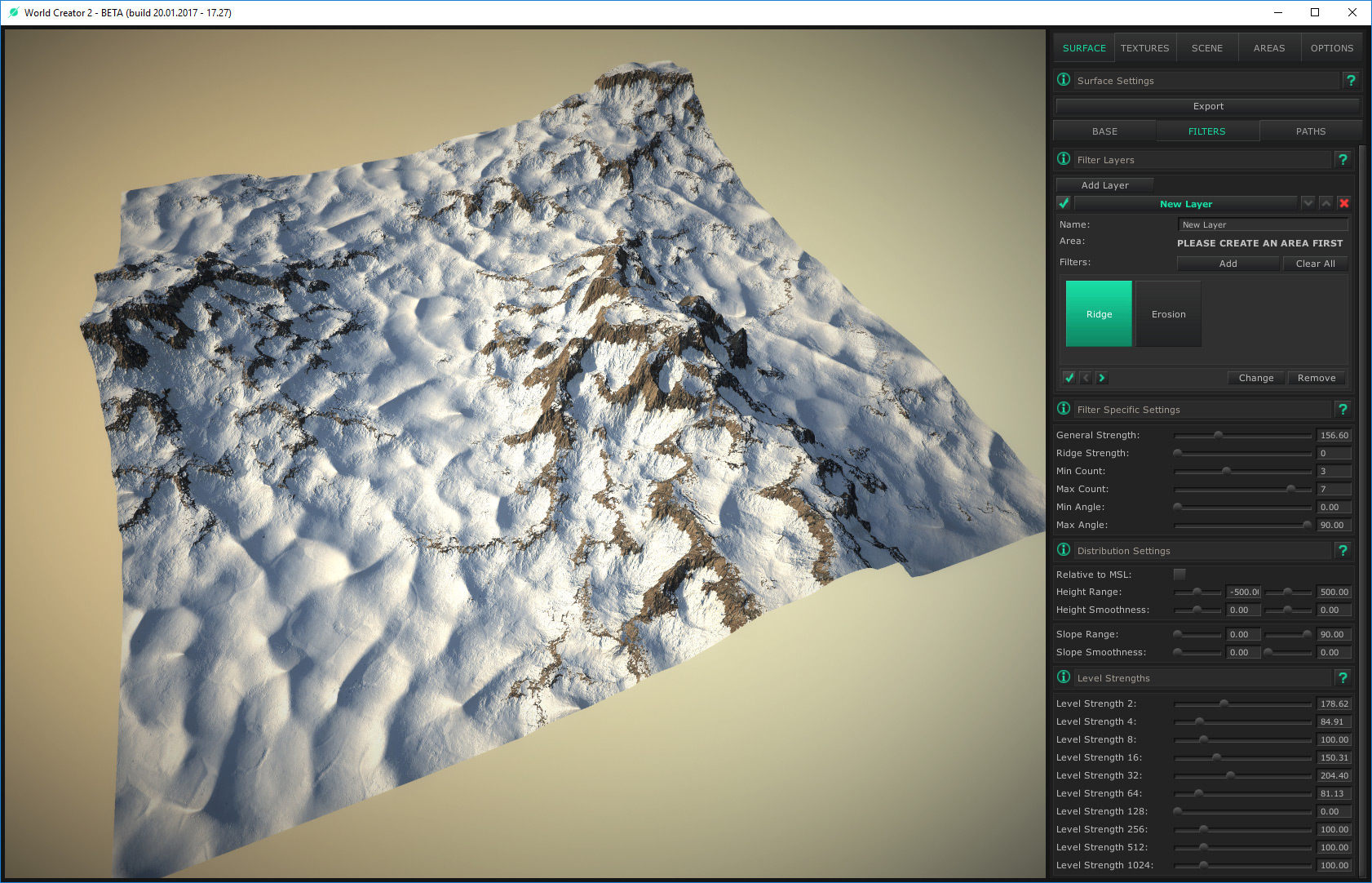Select the Erosion filter tile
The height and width of the screenshot is (883, 1372).
1168,313
